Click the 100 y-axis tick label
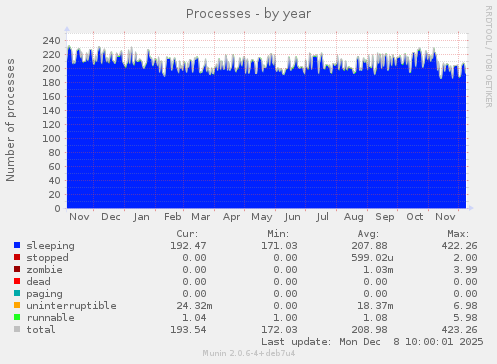The width and height of the screenshot is (497, 364). (51, 139)
